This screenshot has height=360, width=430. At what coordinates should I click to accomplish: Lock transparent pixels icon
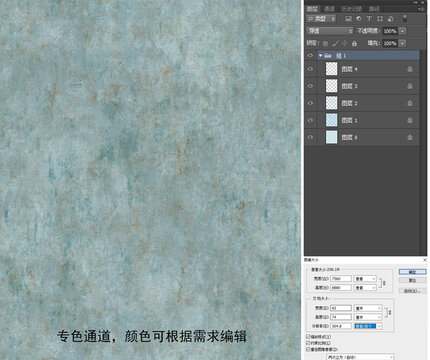coord(325,43)
